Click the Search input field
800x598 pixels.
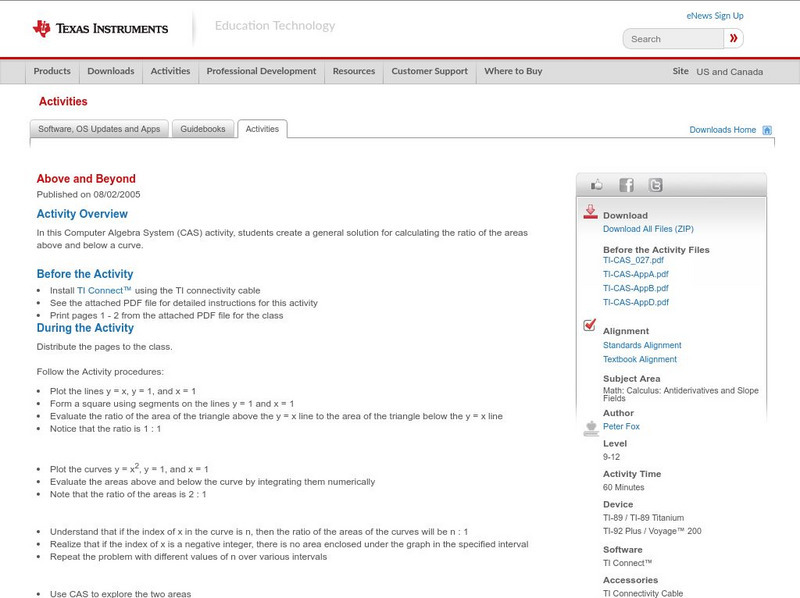pos(673,39)
